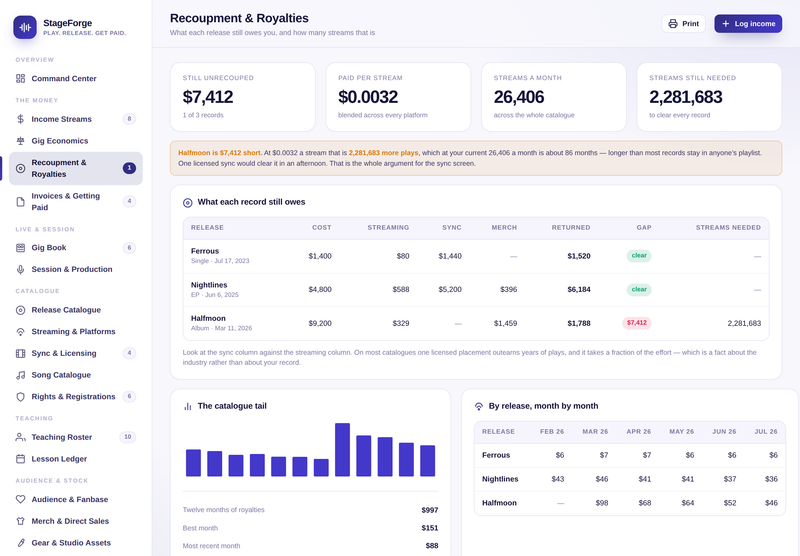Click the Income Streams dollar icon
Screen dimensions: 800x556
20,119
